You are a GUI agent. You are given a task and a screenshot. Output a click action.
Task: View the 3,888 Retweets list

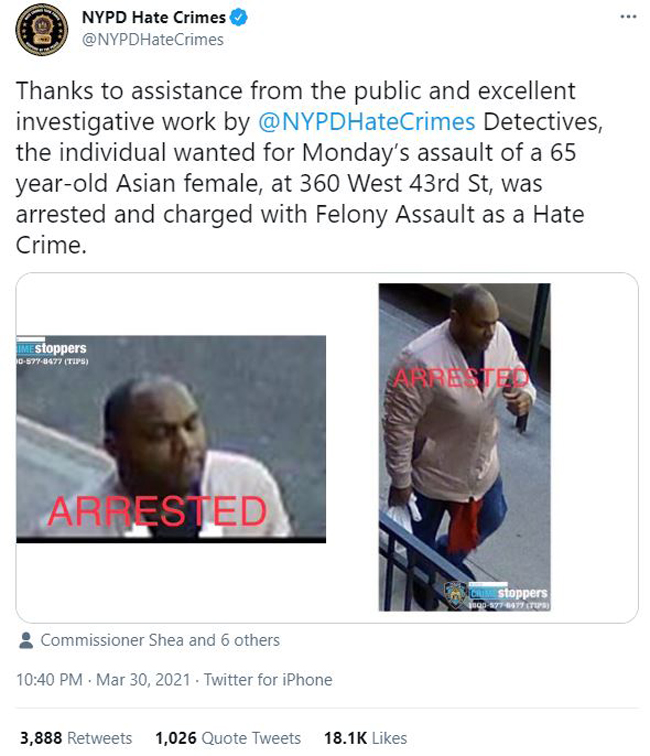pyautogui.click(x=76, y=738)
